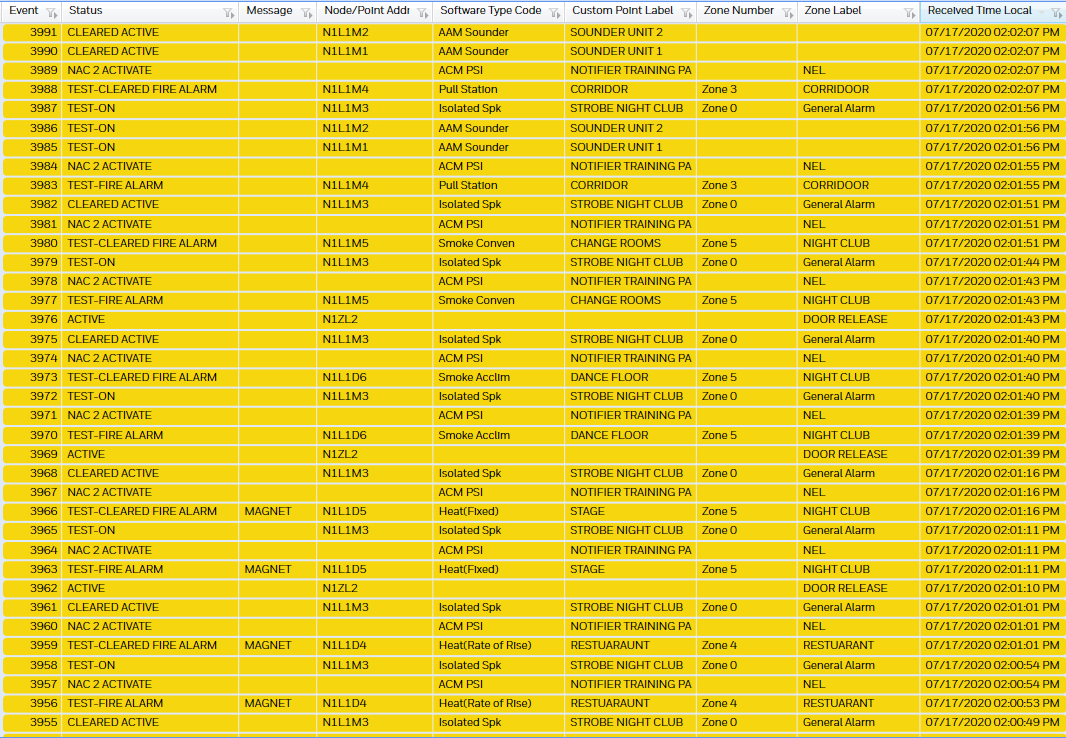Viewport: 1066px width, 738px height.
Task: Select DOOR RELEASE zone label in event 3976
Action: (x=845, y=319)
